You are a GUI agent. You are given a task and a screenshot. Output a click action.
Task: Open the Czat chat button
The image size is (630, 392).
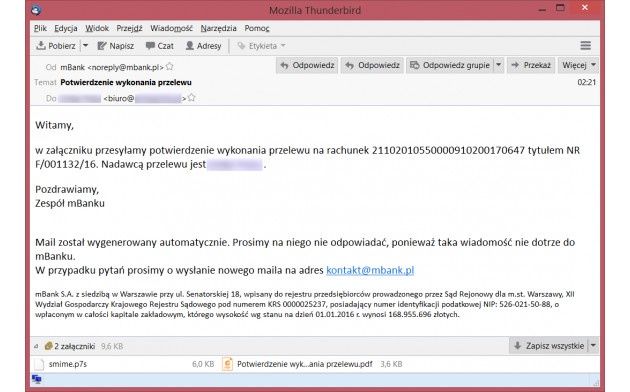pyautogui.click(x=160, y=46)
